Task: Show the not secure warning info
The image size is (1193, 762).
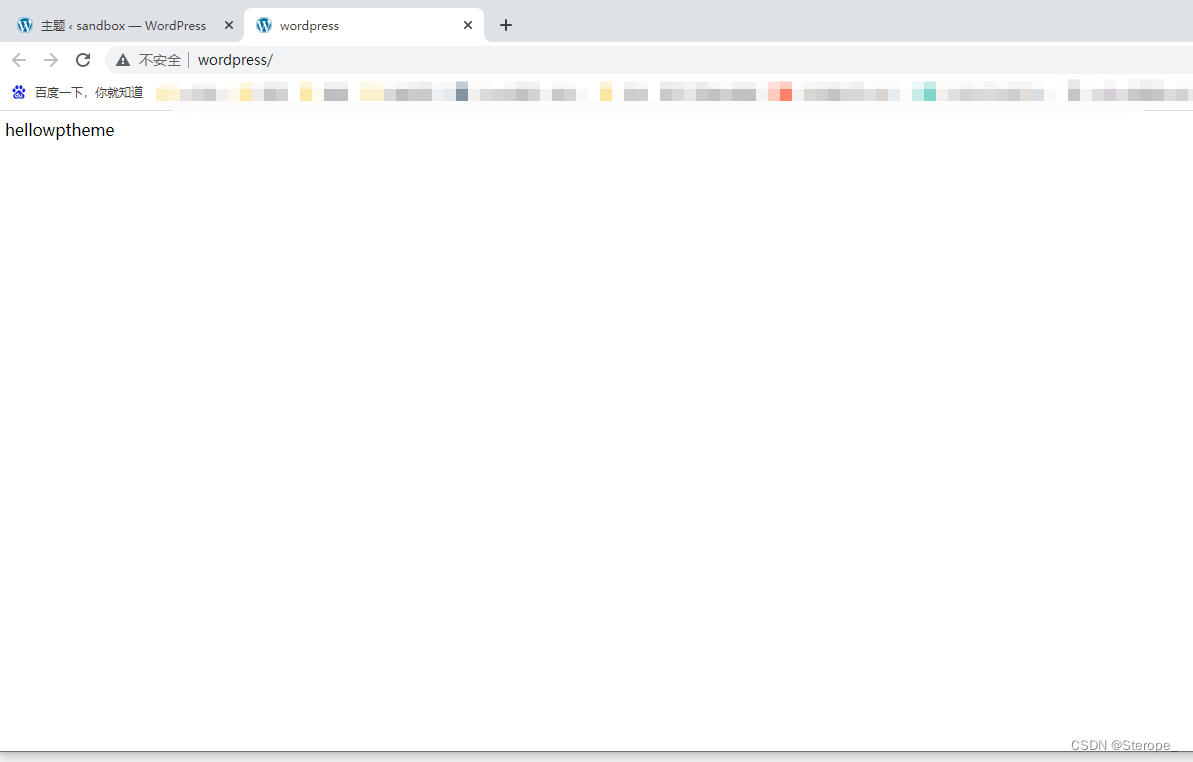Action: tap(122, 60)
